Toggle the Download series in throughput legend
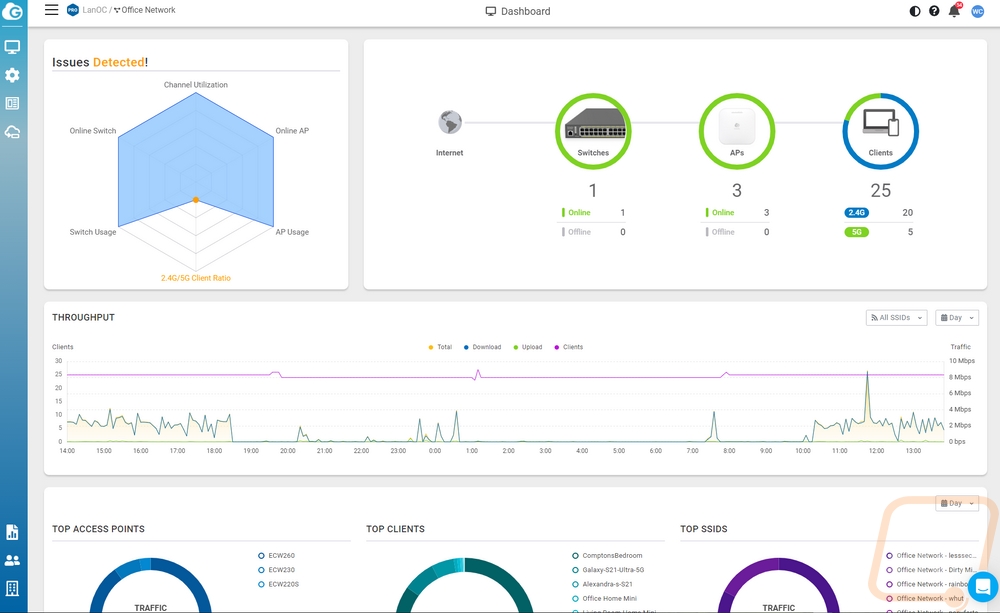The width and height of the screenshot is (1000, 613). [x=482, y=347]
